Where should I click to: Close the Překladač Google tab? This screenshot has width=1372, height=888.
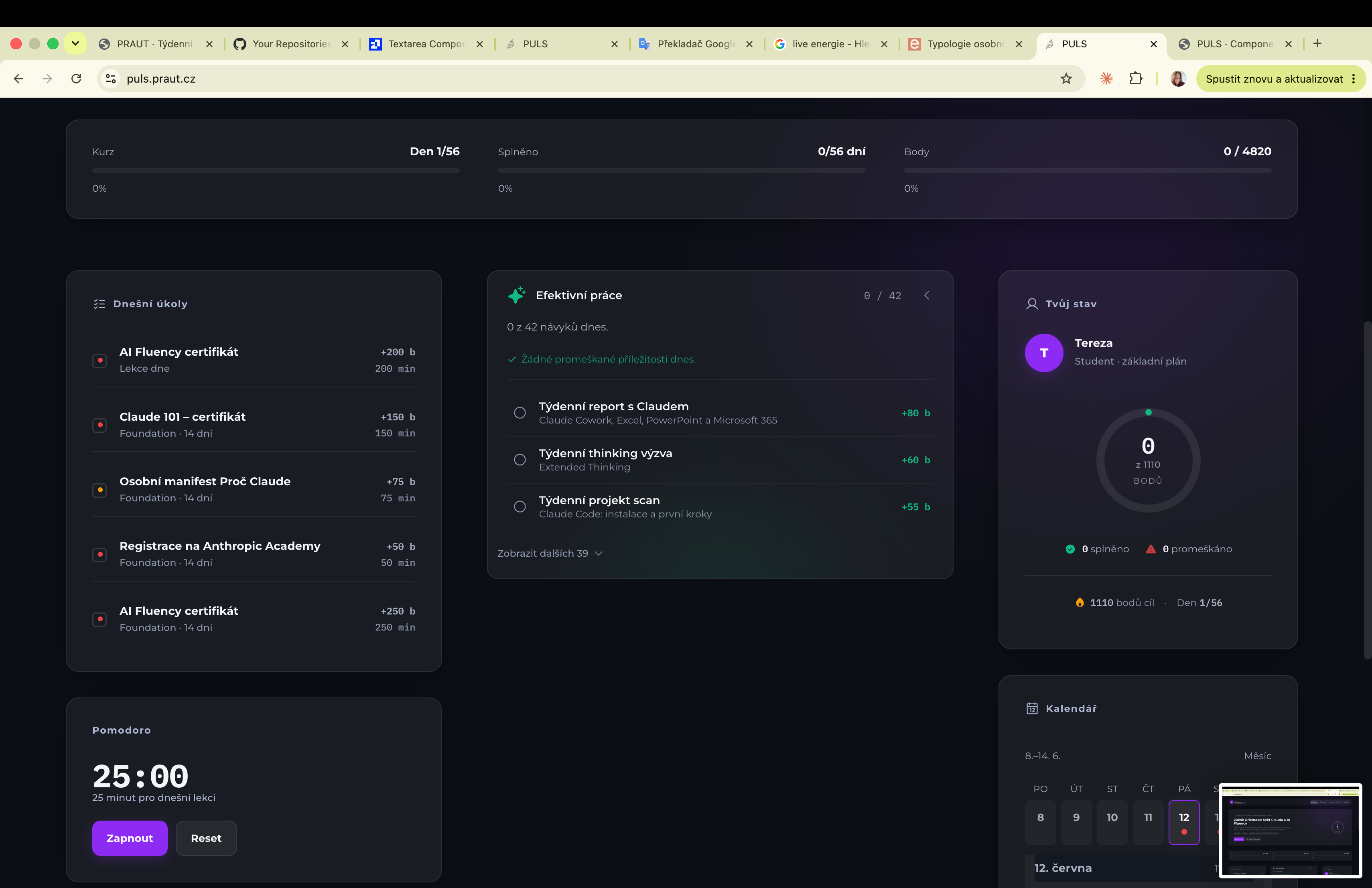pyautogui.click(x=749, y=44)
